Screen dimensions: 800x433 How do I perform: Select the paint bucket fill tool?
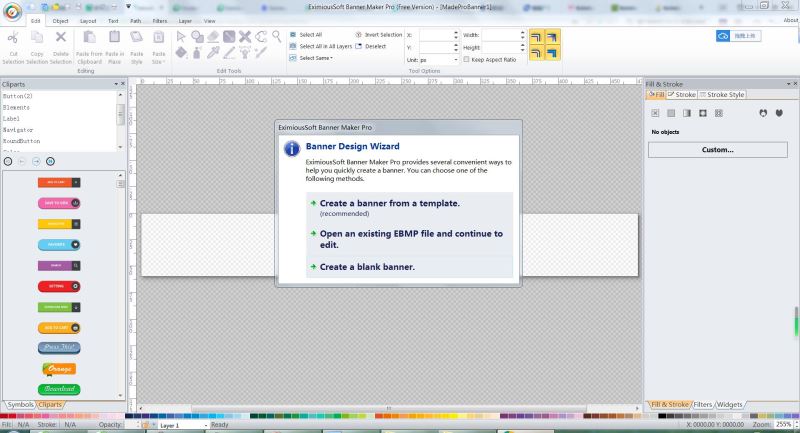click(x=181, y=52)
